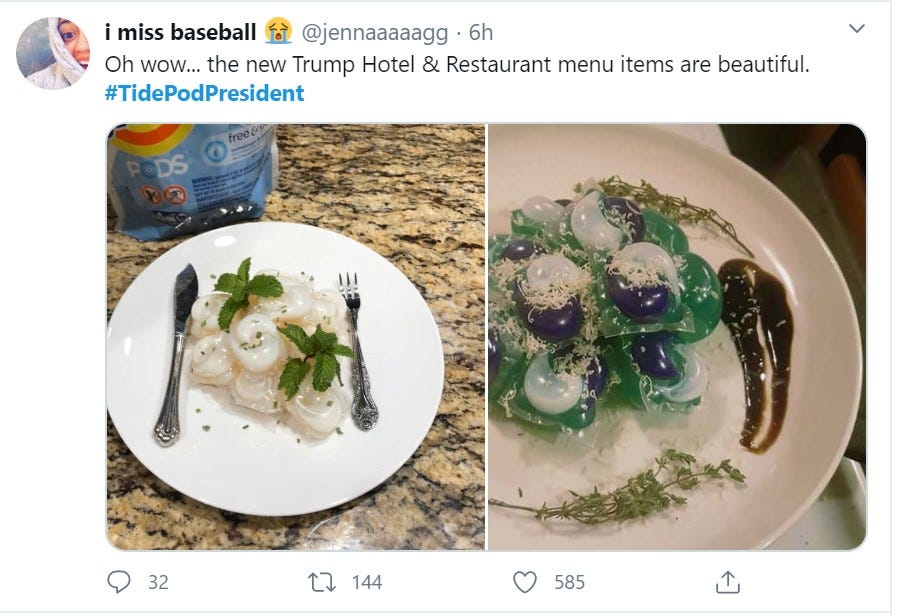Click the display name "i miss baseball"
The image size is (907, 616).
(x=180, y=32)
